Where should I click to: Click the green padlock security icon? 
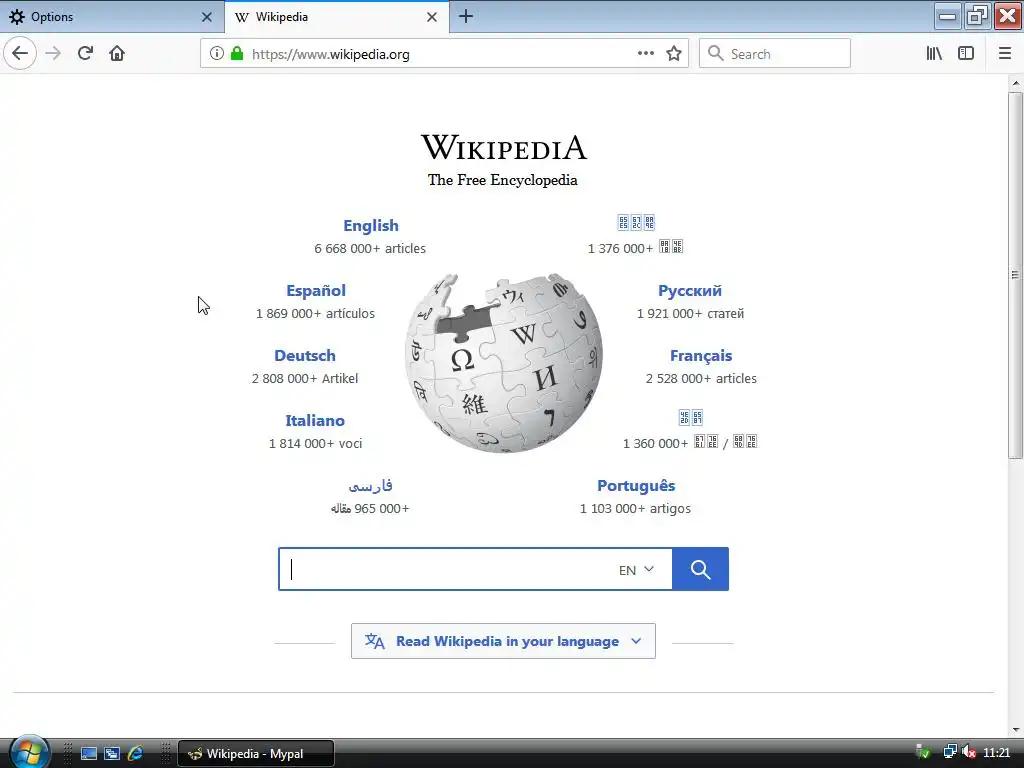coord(236,54)
